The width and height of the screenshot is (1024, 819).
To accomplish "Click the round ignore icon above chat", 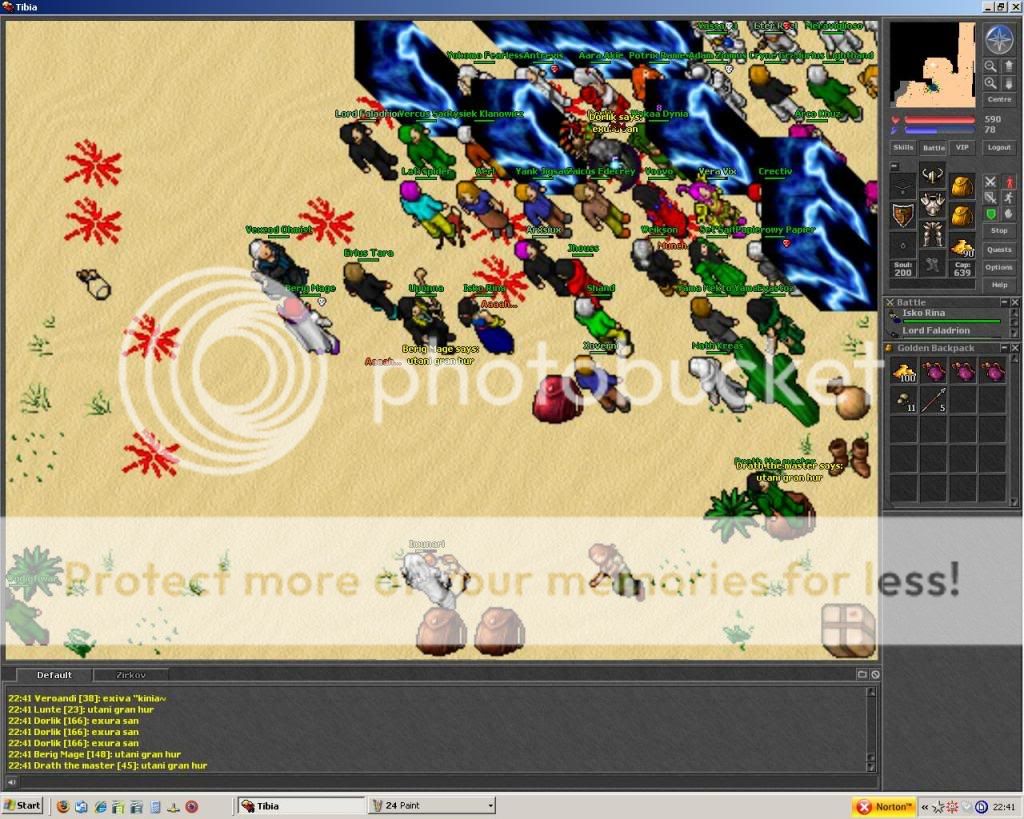I will point(874,675).
